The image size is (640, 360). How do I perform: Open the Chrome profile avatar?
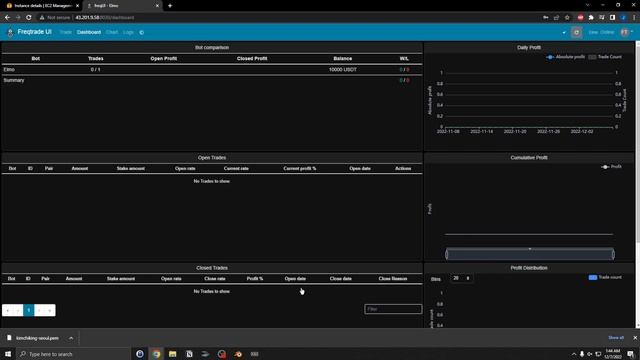coord(623,18)
